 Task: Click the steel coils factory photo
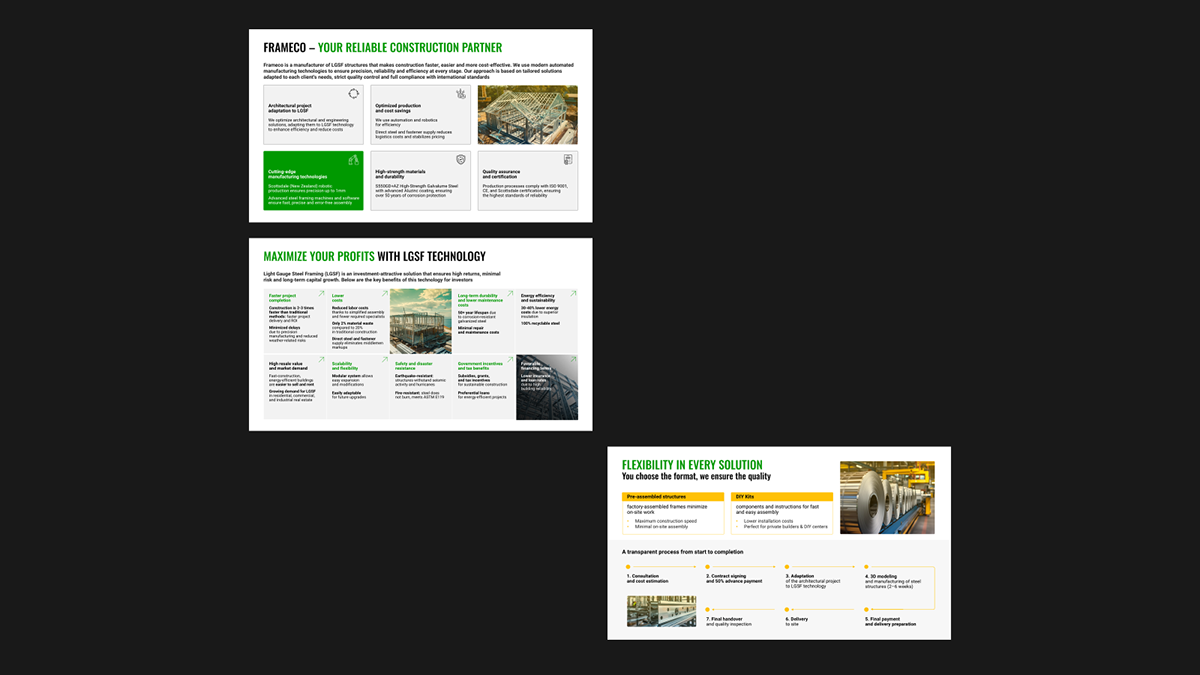(887, 497)
